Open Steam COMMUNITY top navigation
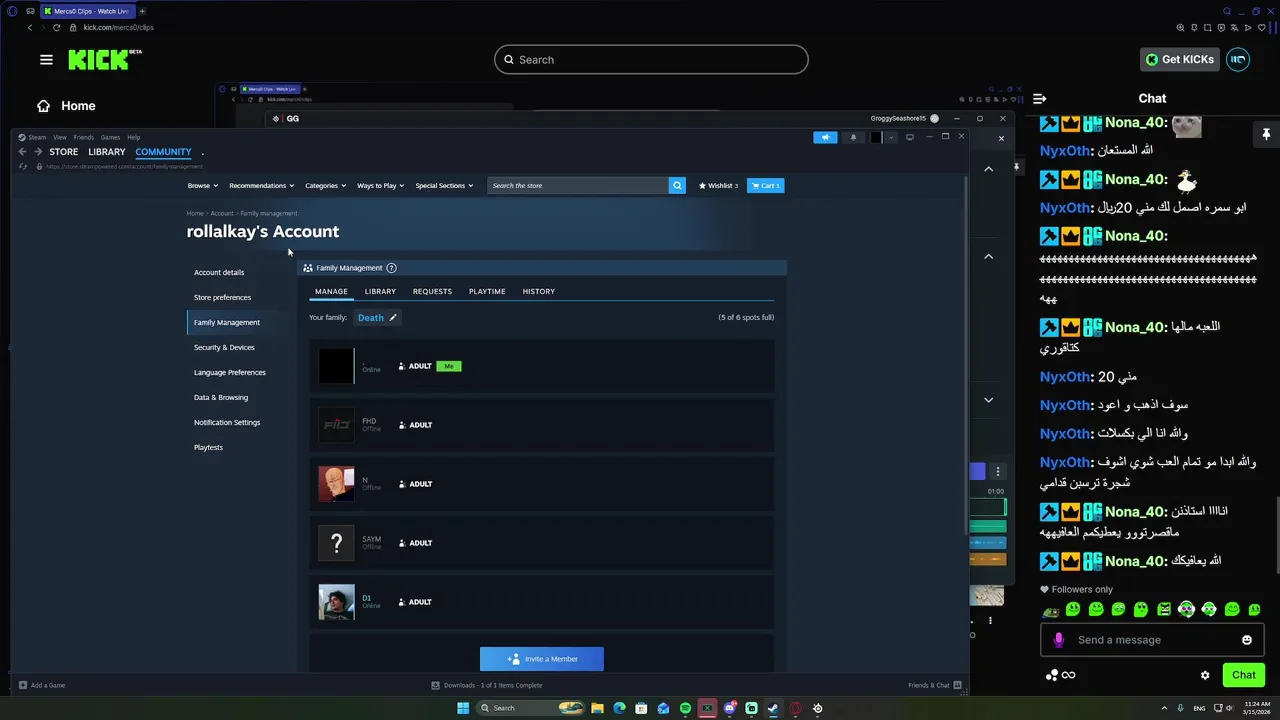 pyautogui.click(x=163, y=152)
